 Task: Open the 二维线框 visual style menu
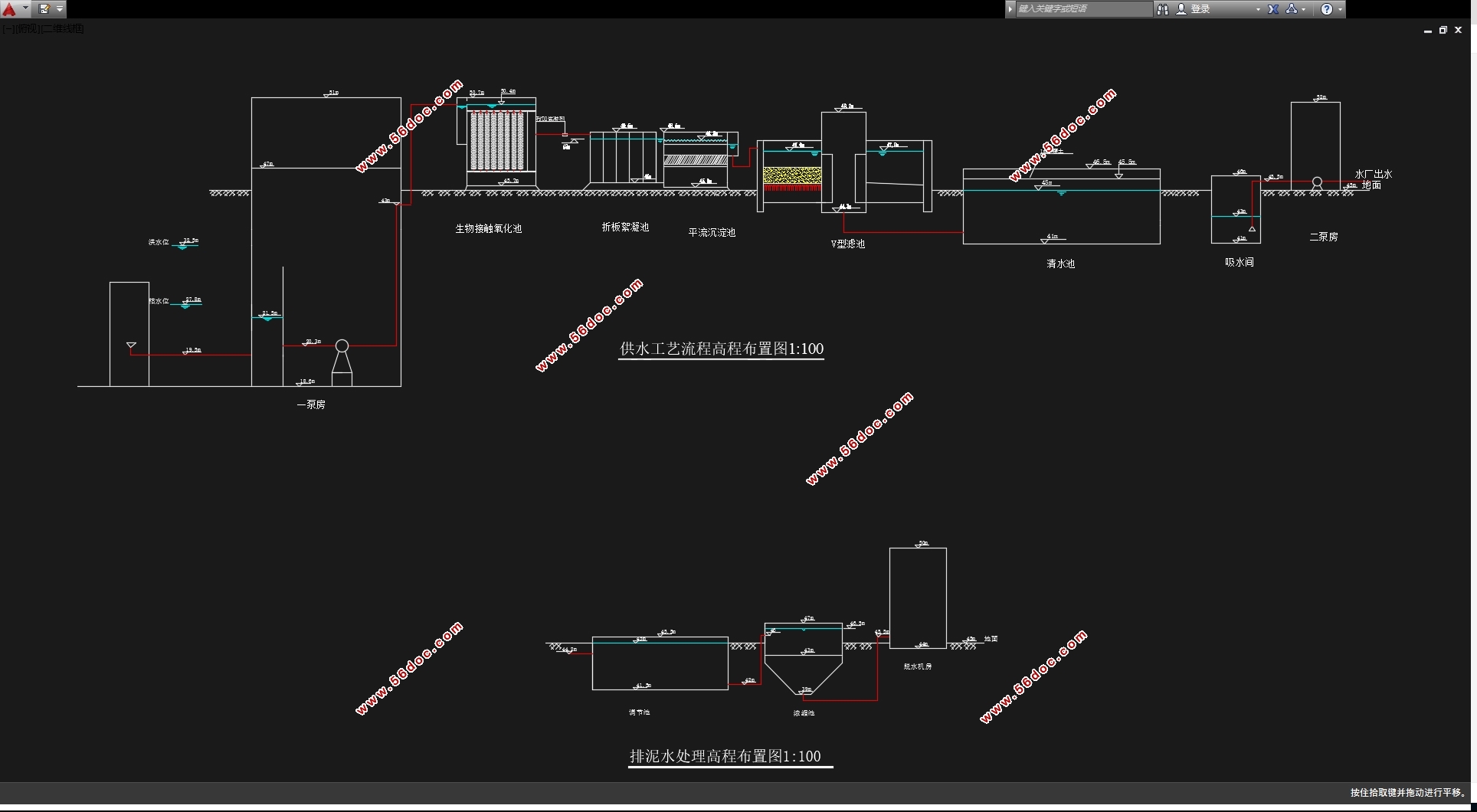(x=63, y=29)
